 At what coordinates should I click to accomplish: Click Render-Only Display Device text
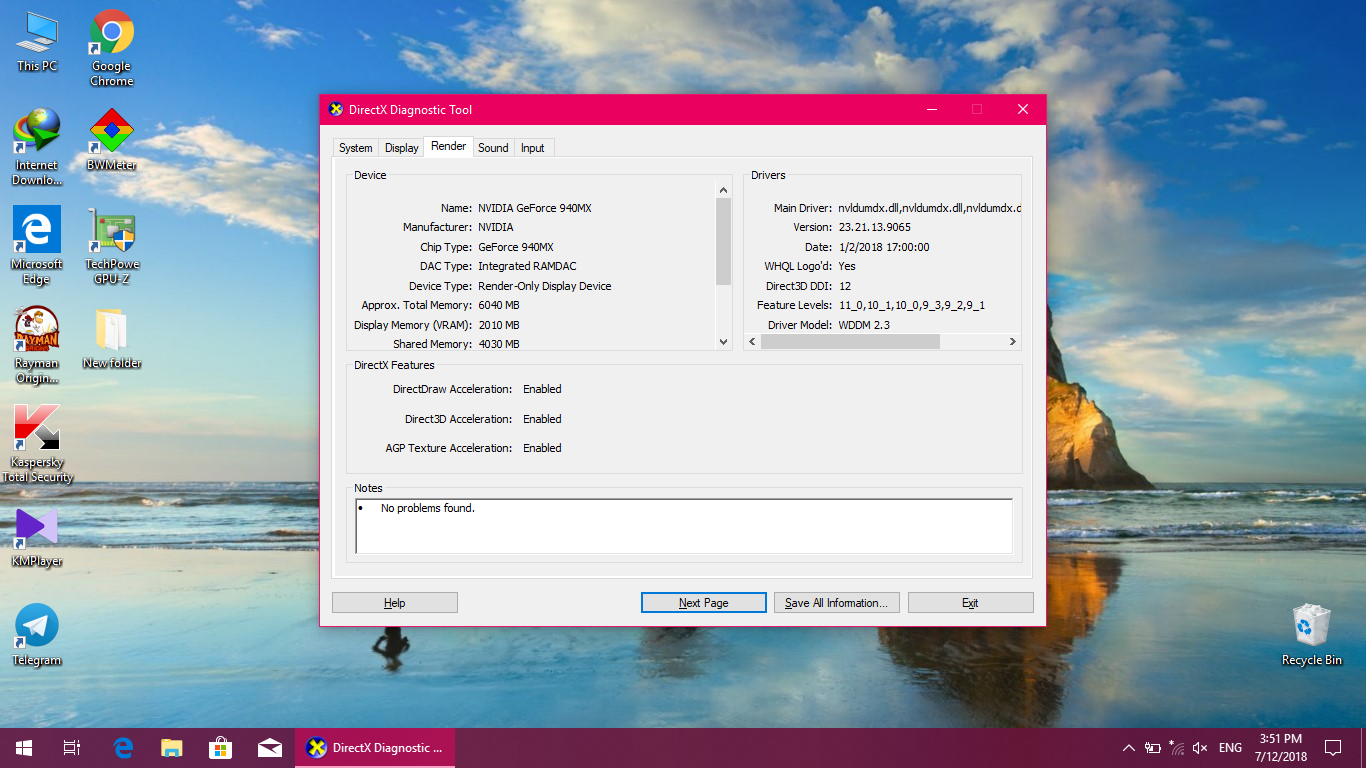[544, 286]
